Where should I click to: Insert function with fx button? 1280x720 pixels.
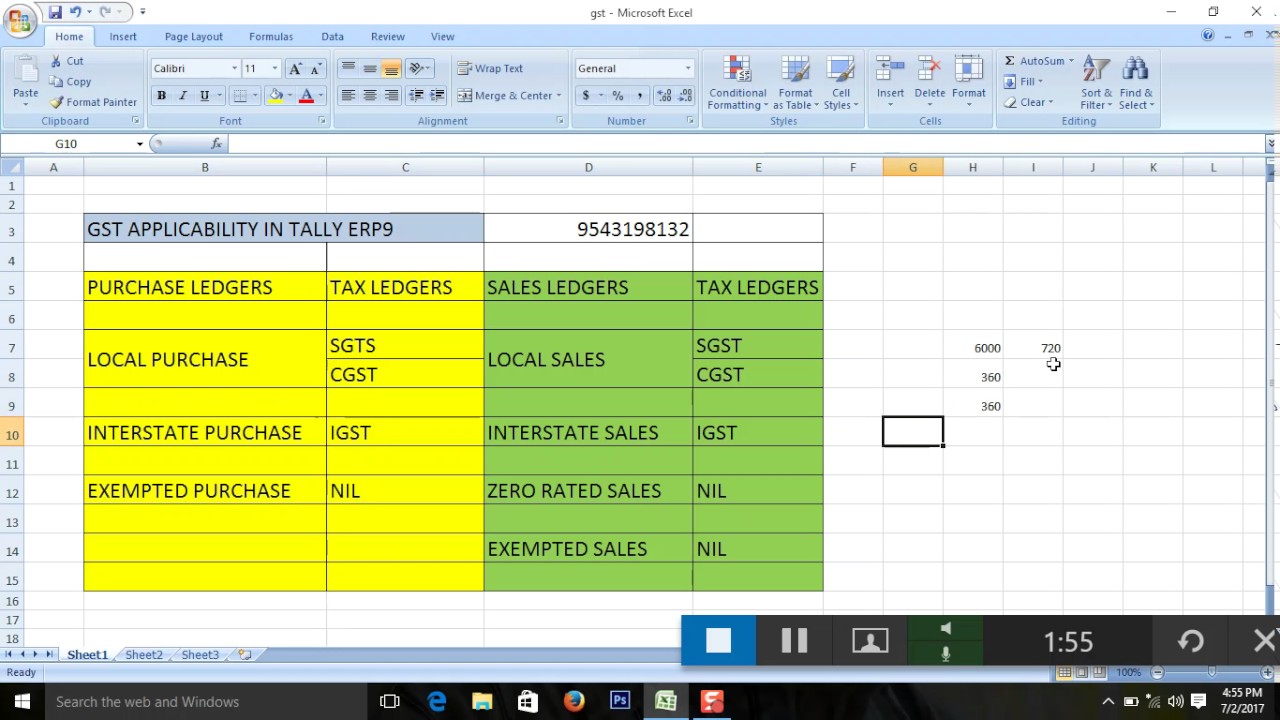click(216, 144)
